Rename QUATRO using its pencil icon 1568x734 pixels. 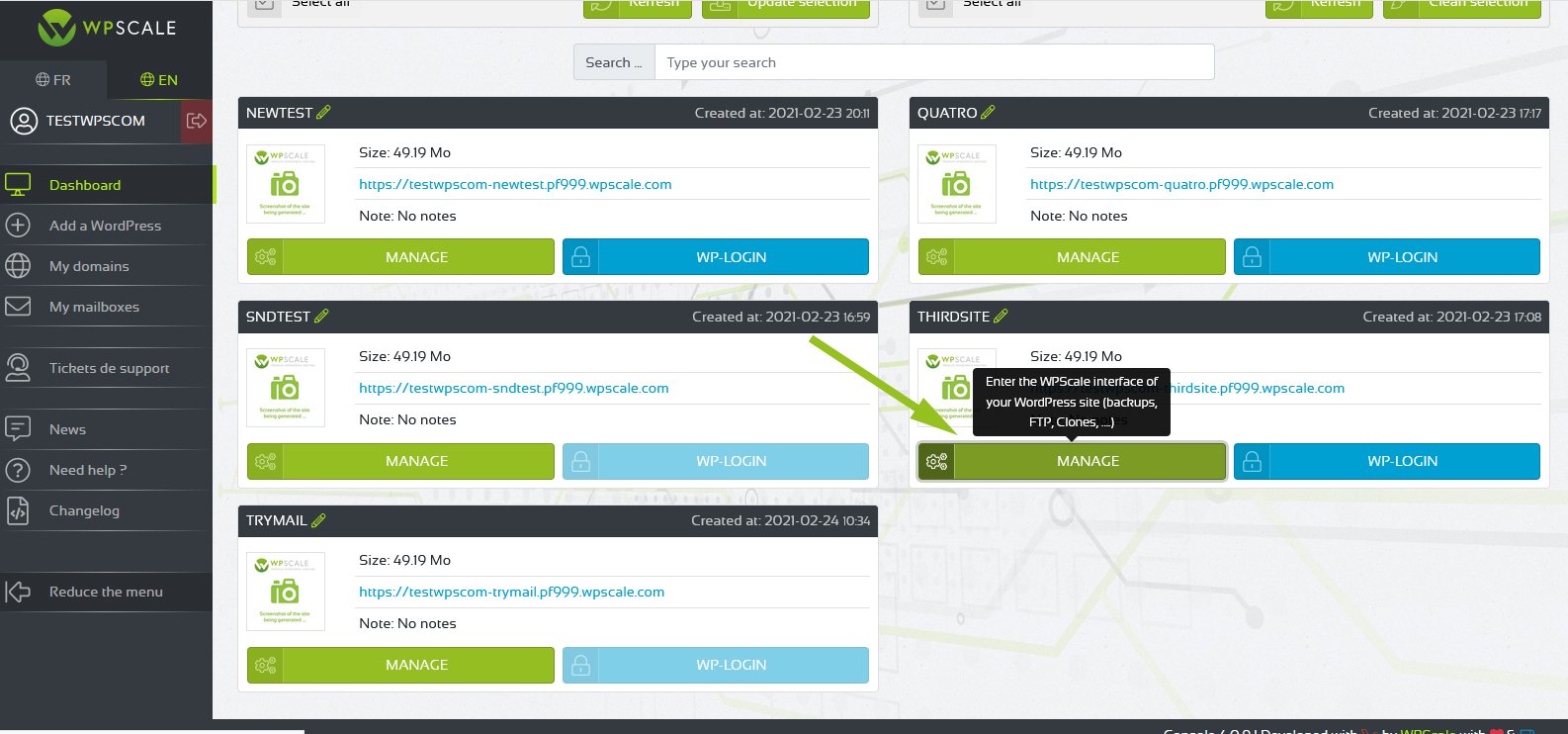pos(988,113)
